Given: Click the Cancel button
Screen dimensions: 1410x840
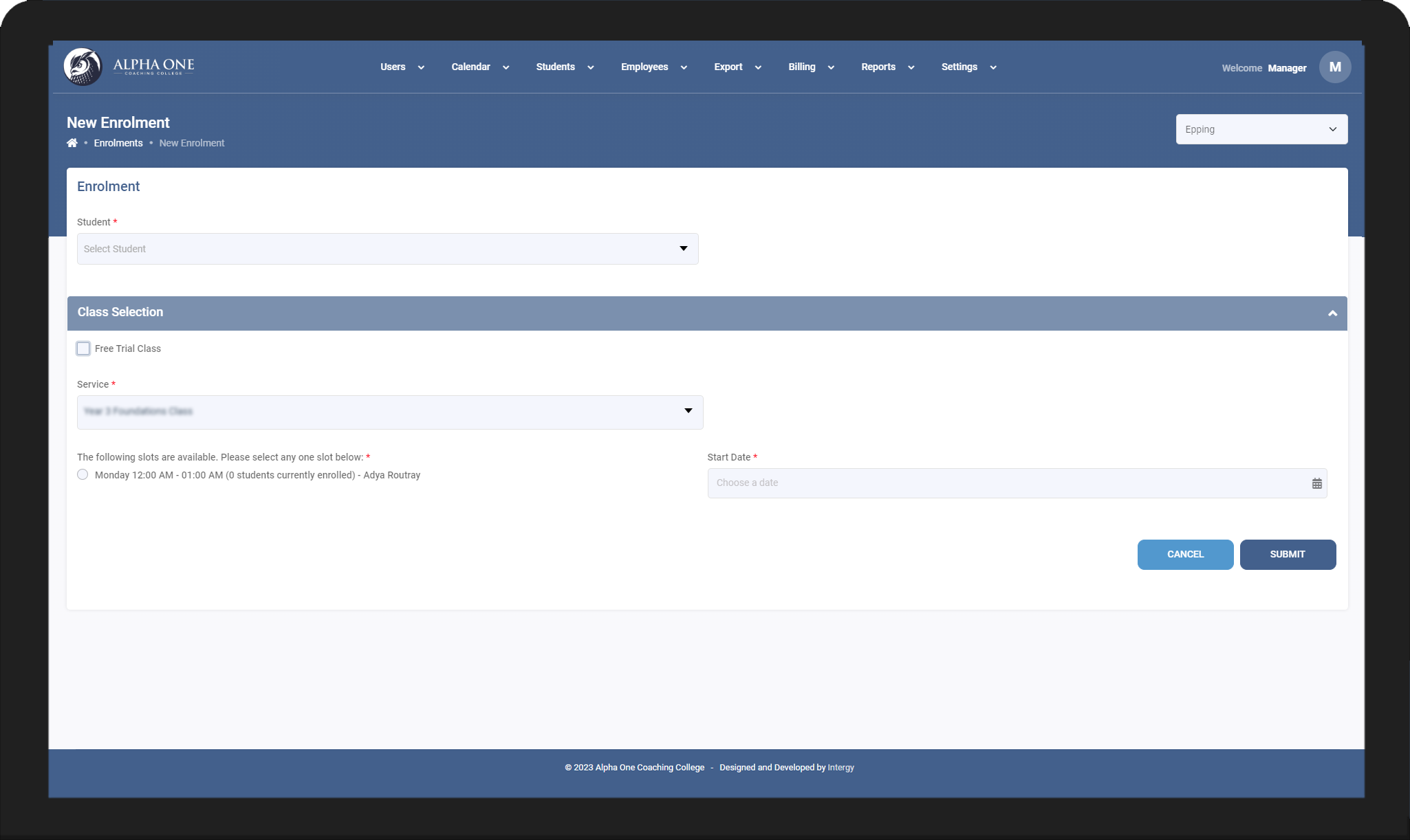Looking at the screenshot, I should (x=1185, y=554).
